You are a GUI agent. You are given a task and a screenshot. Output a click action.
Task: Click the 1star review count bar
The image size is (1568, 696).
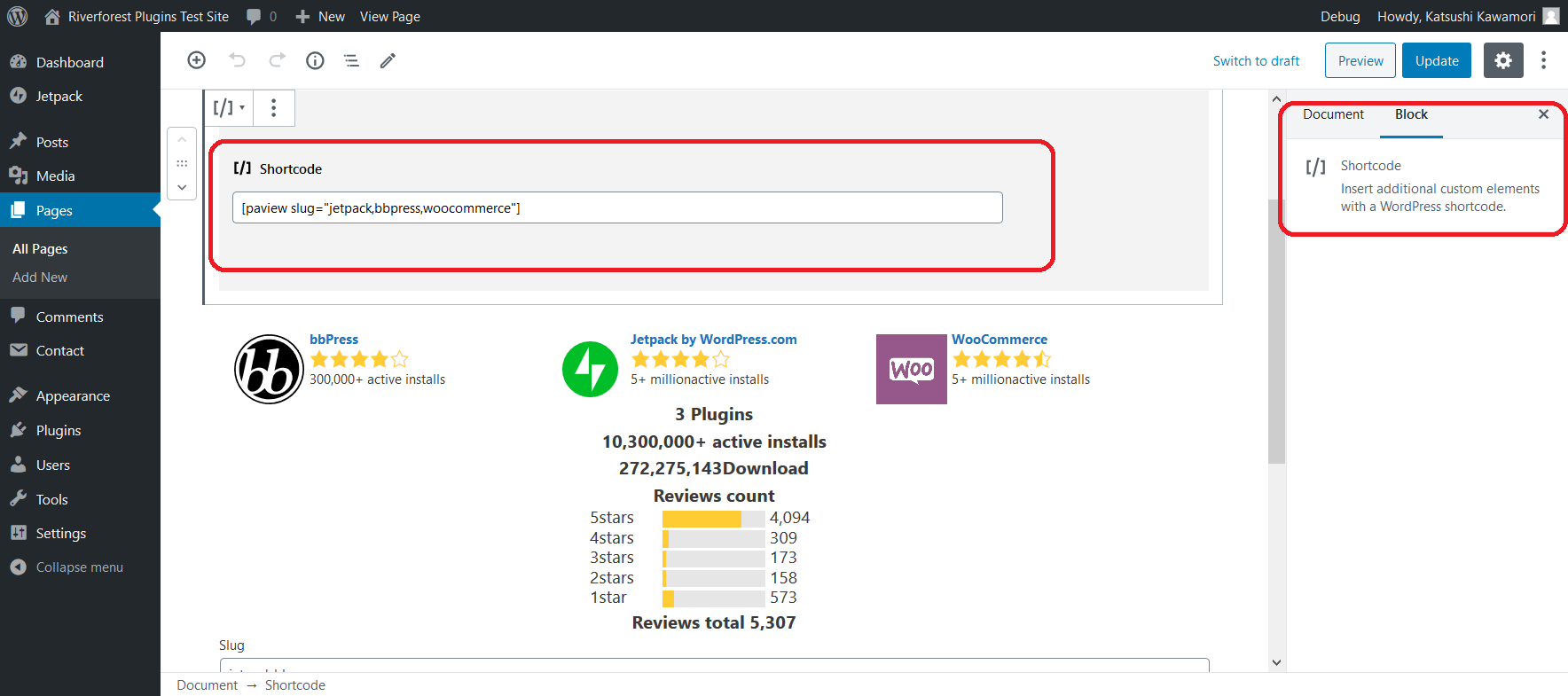(x=713, y=598)
